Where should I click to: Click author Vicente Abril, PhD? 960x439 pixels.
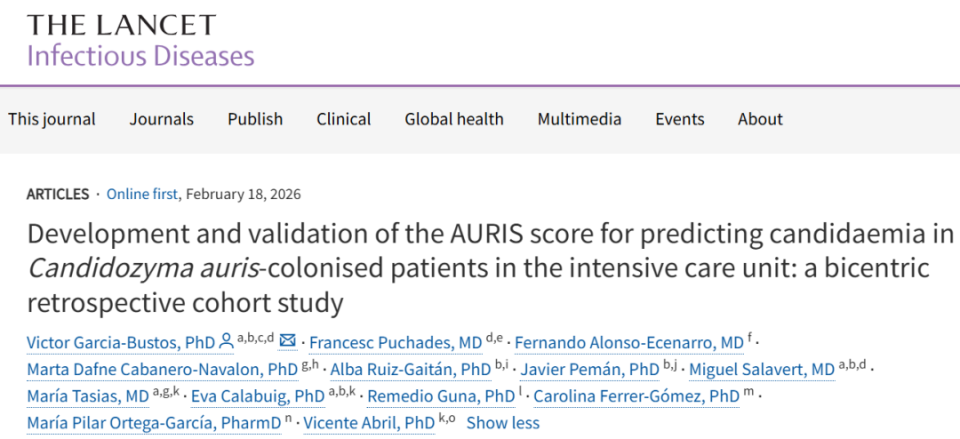[369, 423]
